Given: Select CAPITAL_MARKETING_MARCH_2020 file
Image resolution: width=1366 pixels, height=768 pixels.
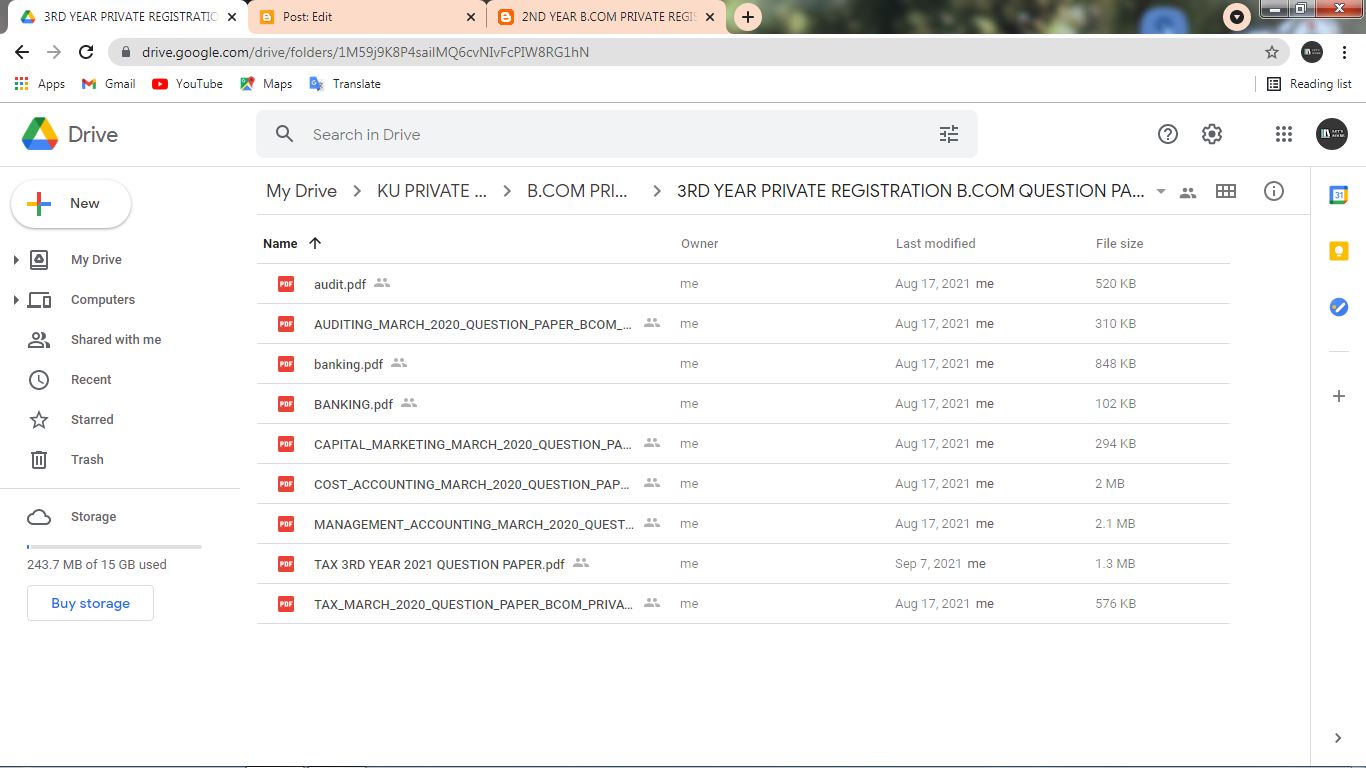Looking at the screenshot, I should tap(743, 444).
